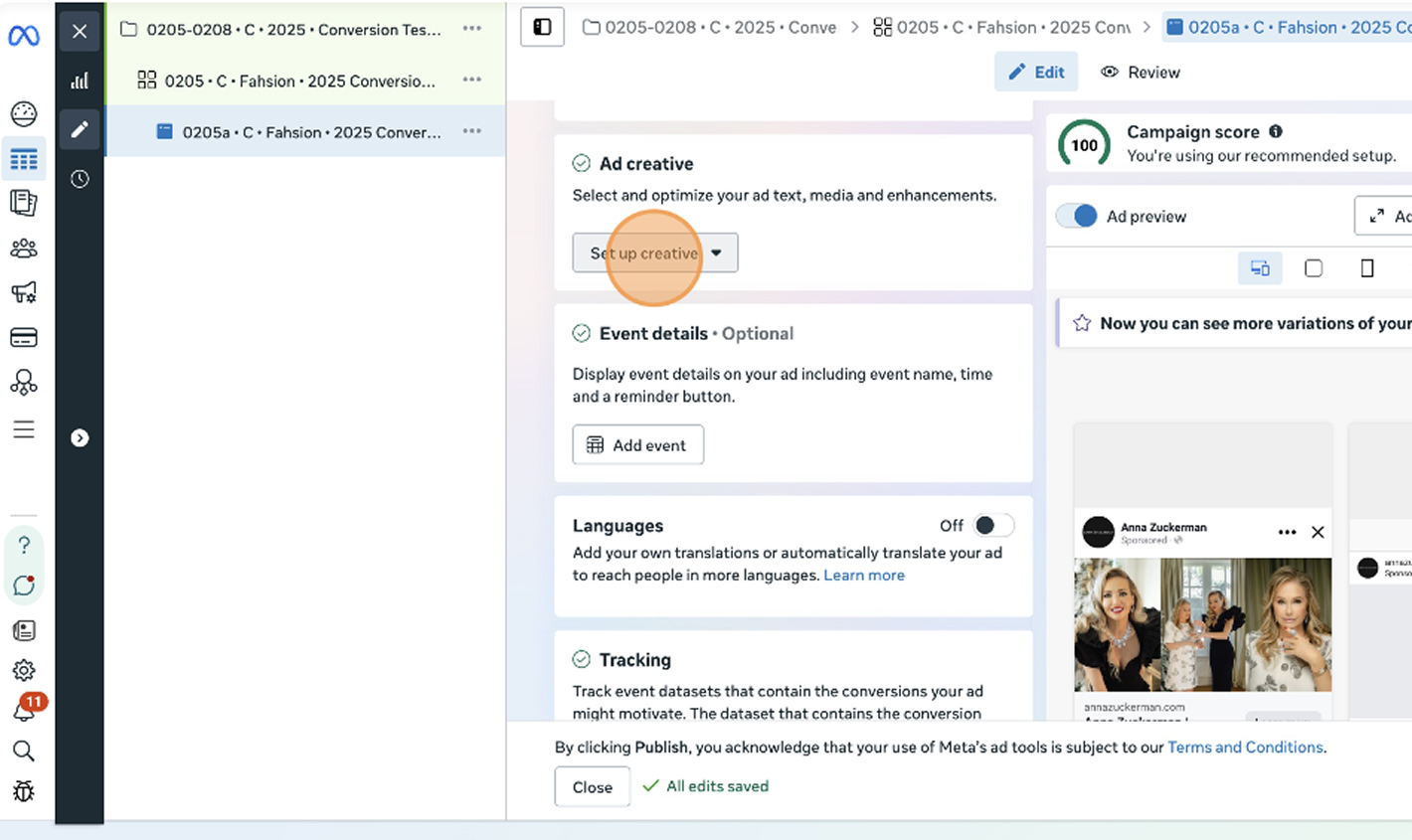Turn on the Languages toggle
Viewport: 1412px width, 840px height.
[992, 525]
